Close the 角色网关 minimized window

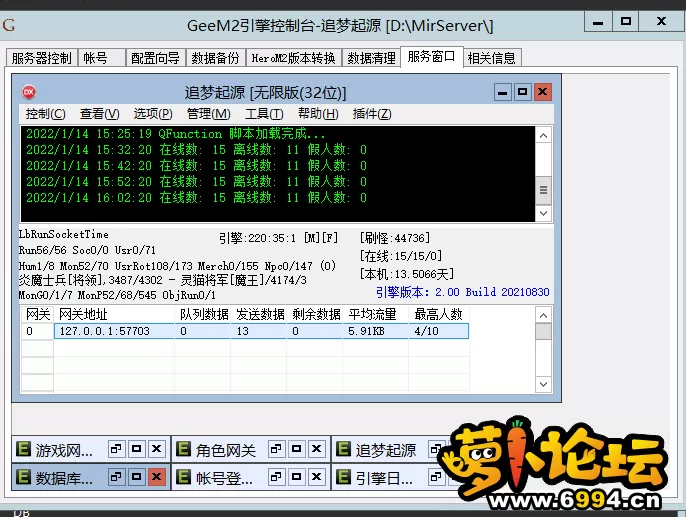(x=317, y=449)
